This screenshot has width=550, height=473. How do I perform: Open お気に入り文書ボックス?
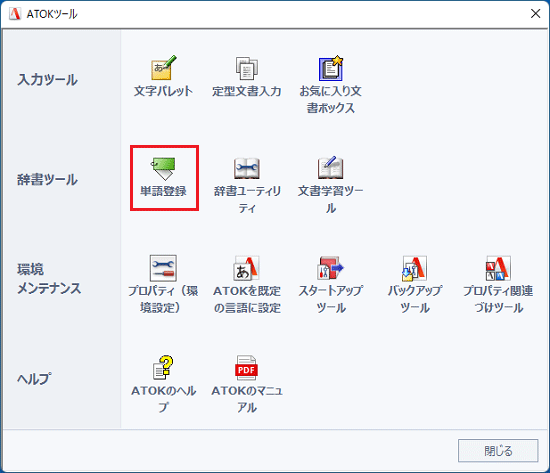pos(330,85)
